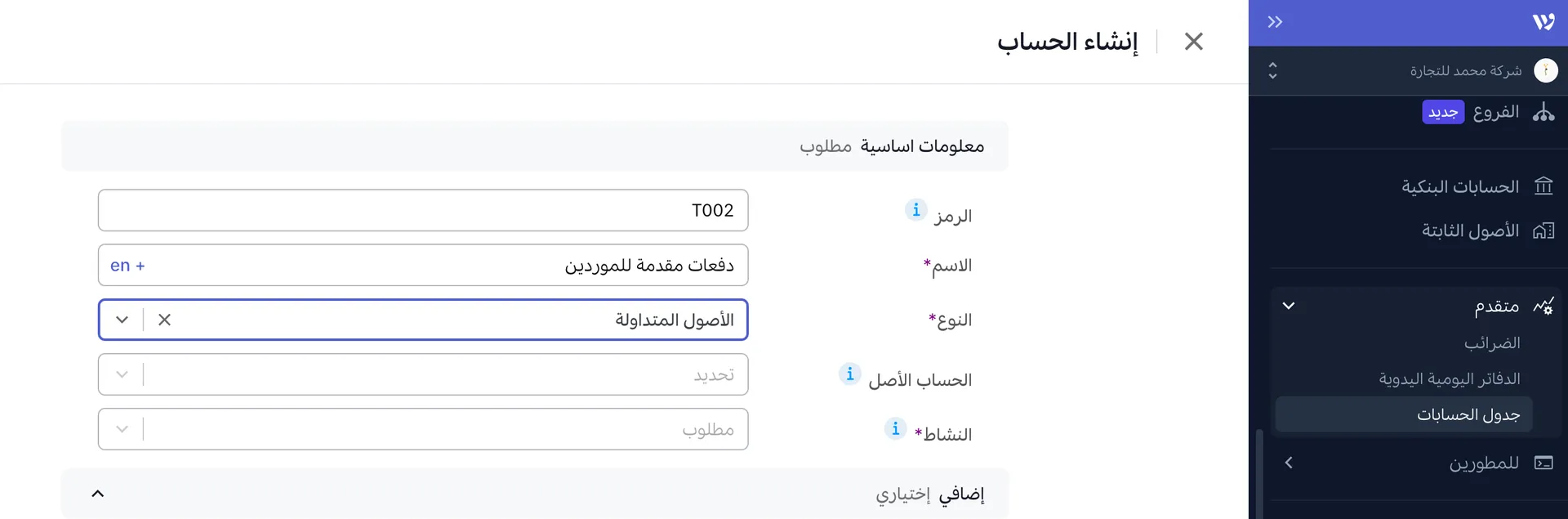Click the Wafeq logo icon
The image size is (1568, 519).
click(1543, 22)
